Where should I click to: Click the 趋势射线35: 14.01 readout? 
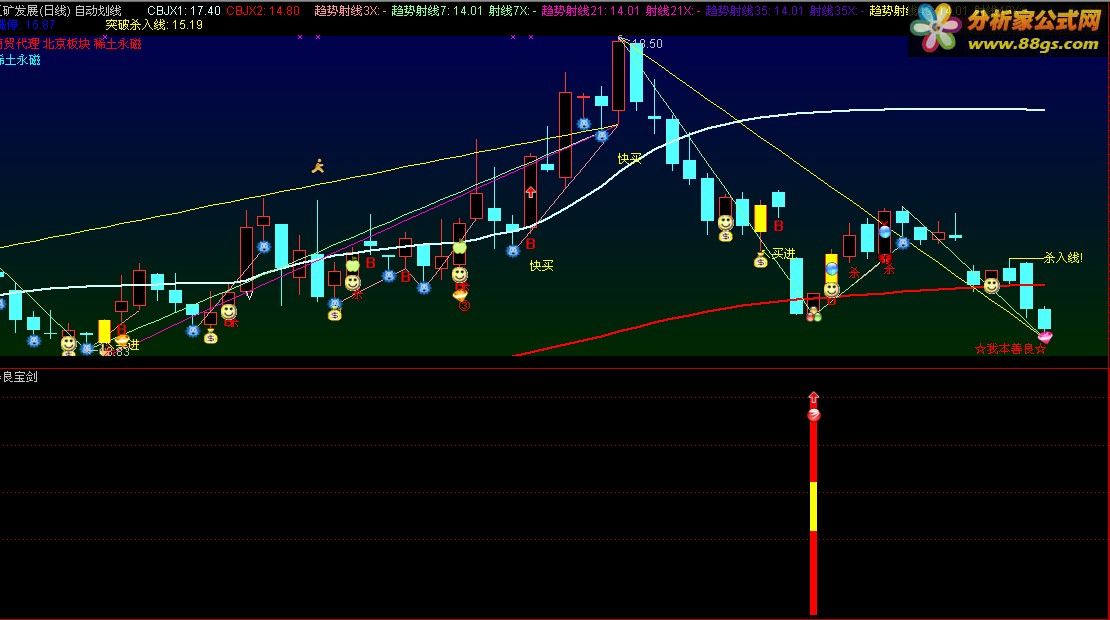pos(755,11)
